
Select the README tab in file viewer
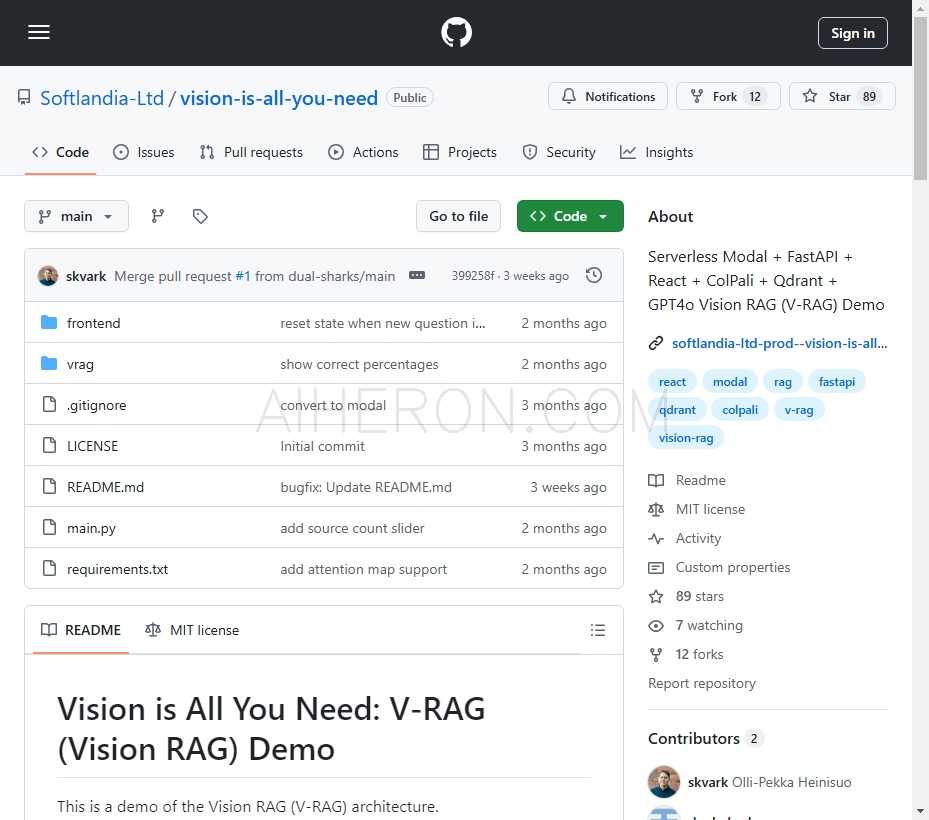[81, 630]
